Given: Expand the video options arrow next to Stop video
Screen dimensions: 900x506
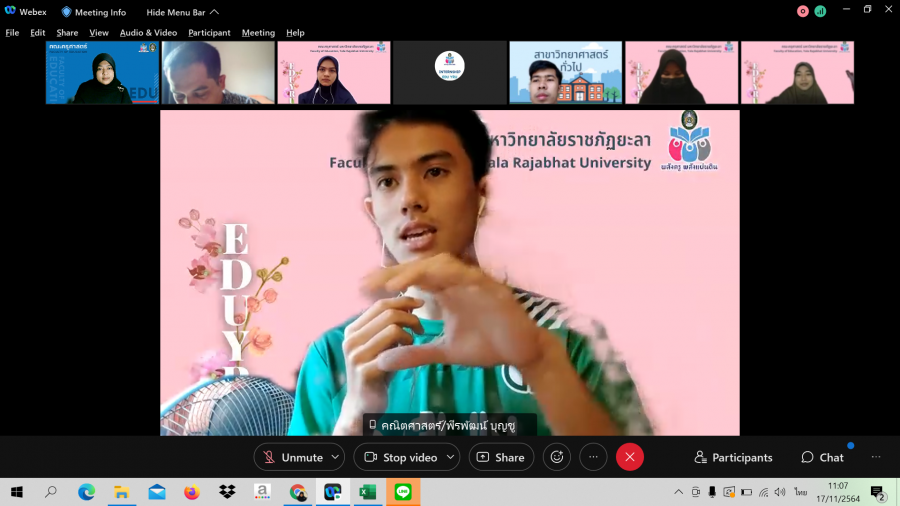Looking at the screenshot, I should tap(449, 457).
